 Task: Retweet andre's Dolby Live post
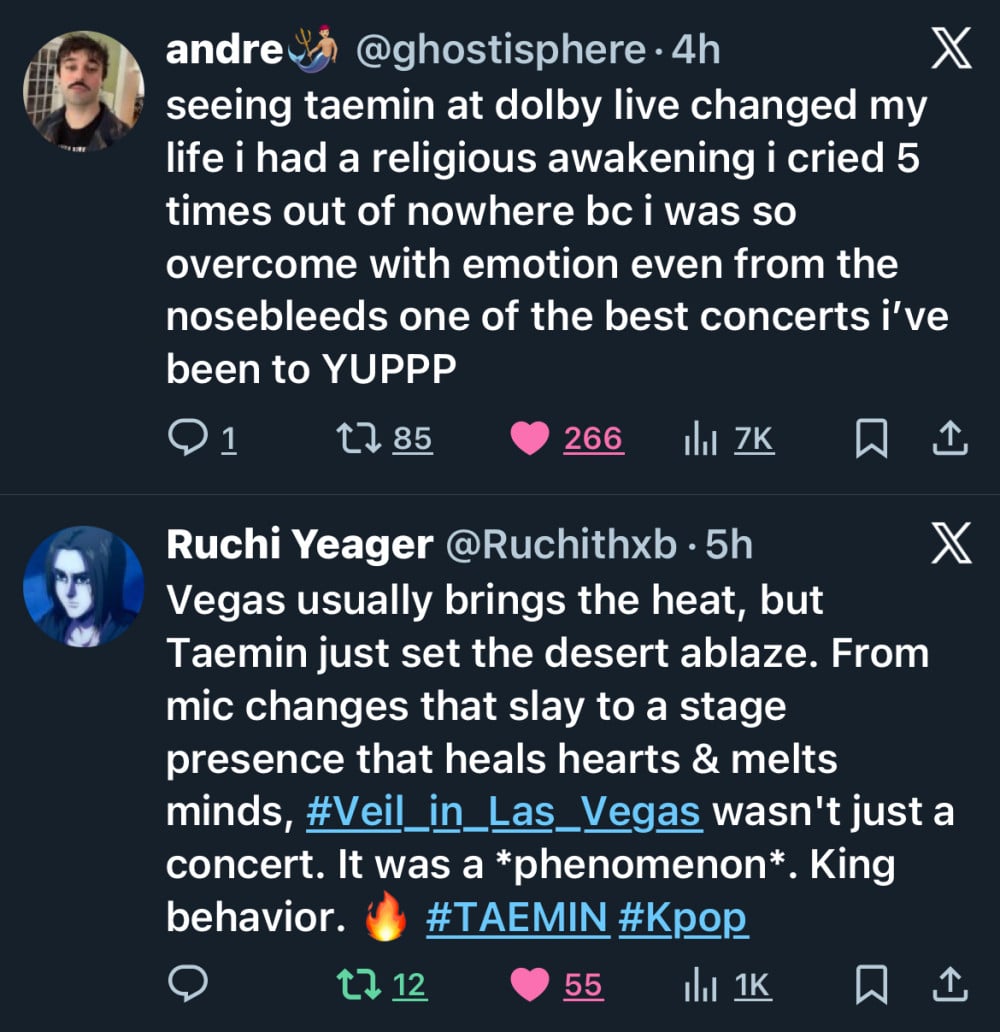click(352, 439)
